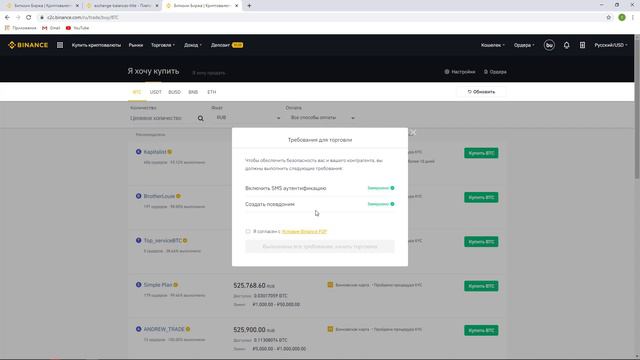Click Купить BTC for Top_serviceBTC

point(481,242)
